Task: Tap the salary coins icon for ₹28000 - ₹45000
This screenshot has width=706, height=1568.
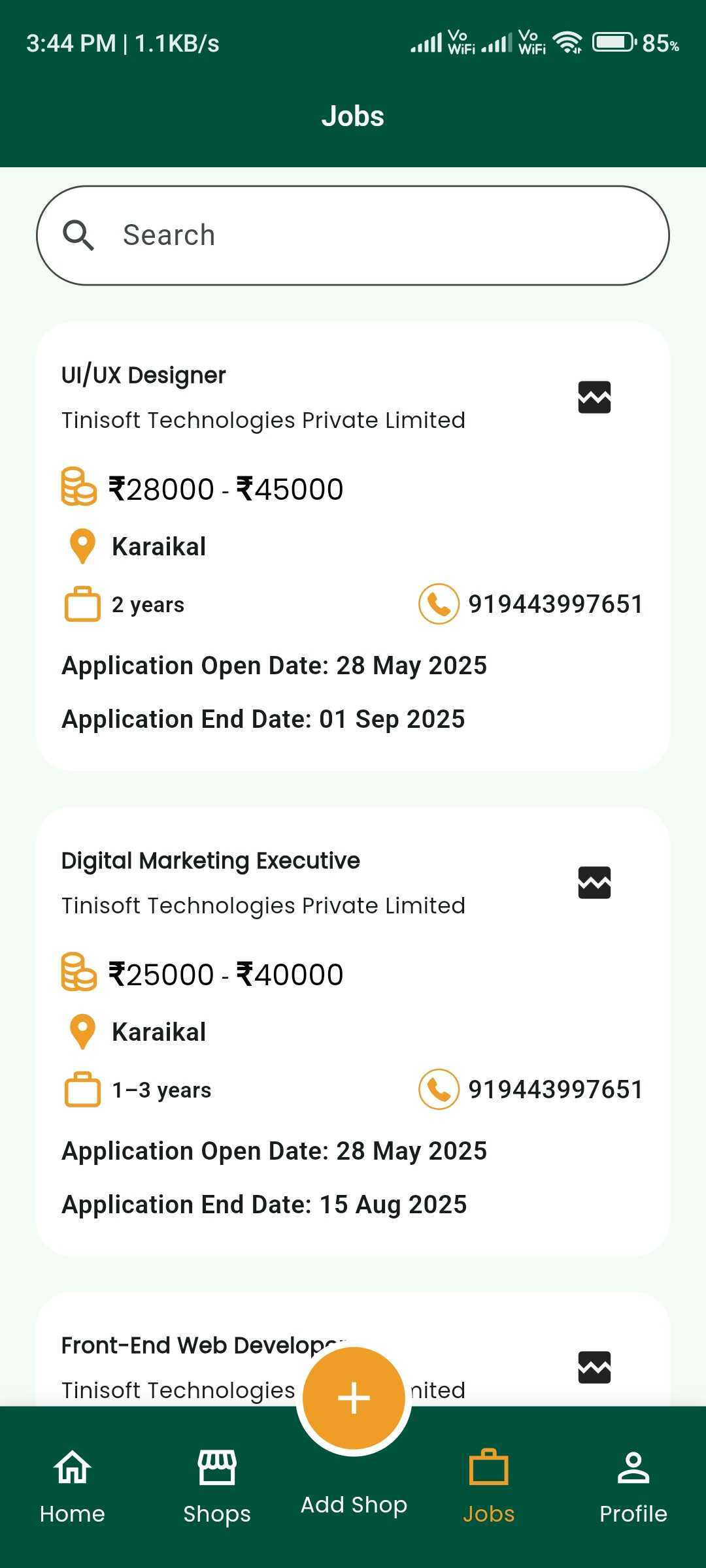Action: pos(78,487)
